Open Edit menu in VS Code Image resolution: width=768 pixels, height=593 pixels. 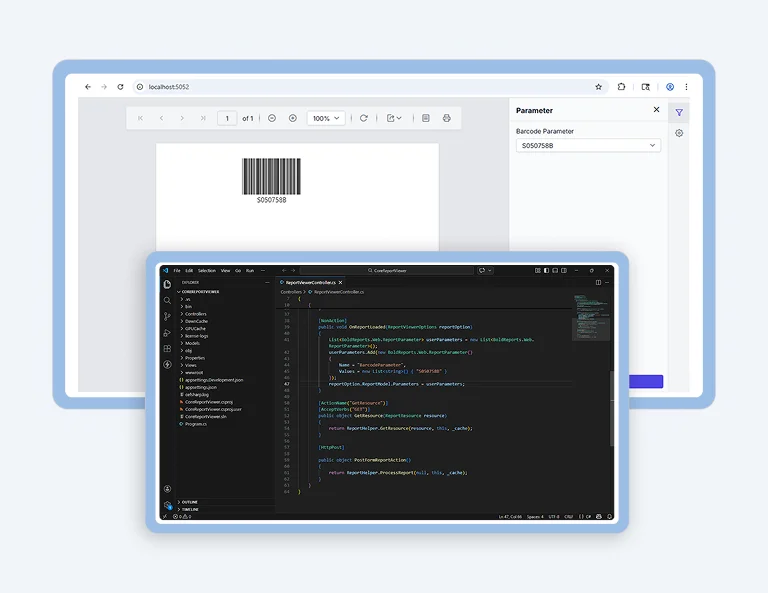(x=189, y=270)
